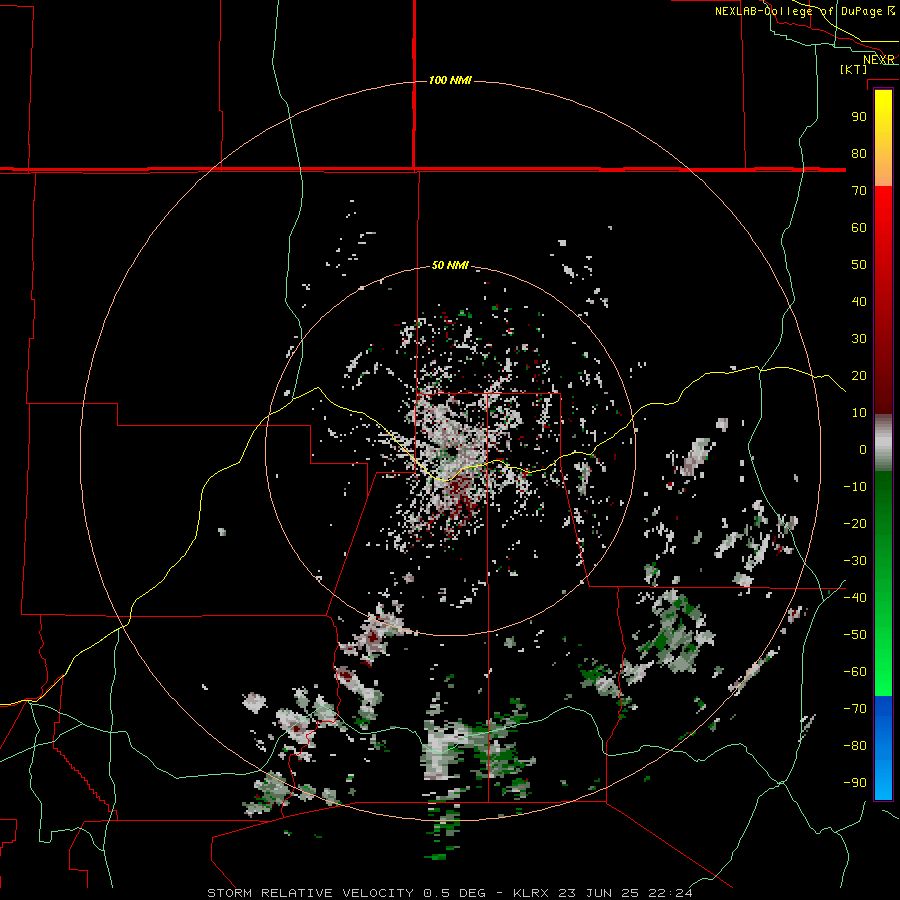Click the "50 NMI" range ring label
Viewport: 900px width, 900px height.
pos(450,265)
